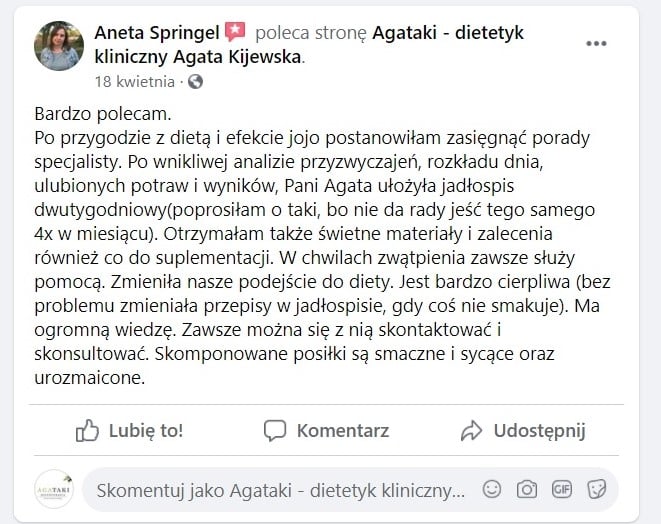Click the share arrow icon
This screenshot has height=524, width=661.
pos(472,430)
